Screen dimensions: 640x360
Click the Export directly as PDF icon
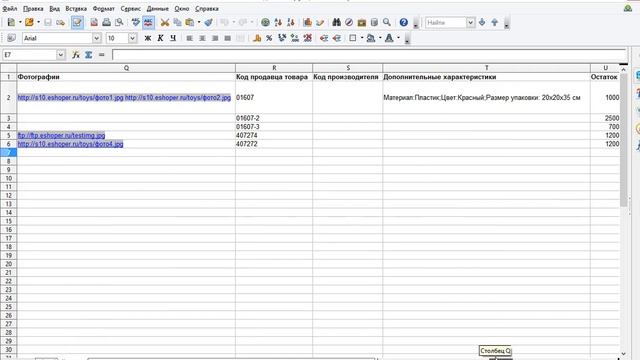[x=94, y=22]
